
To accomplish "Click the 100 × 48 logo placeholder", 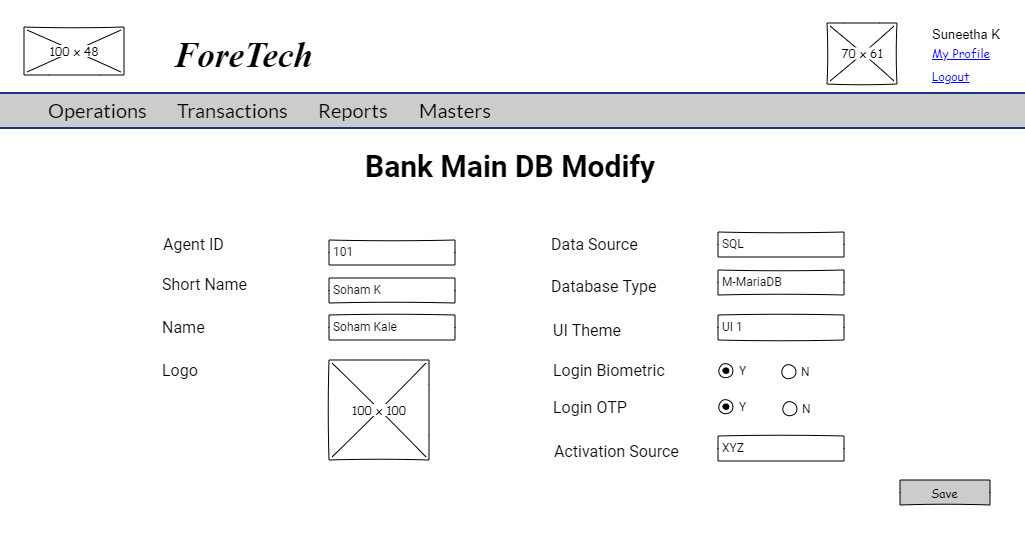I will [74, 51].
